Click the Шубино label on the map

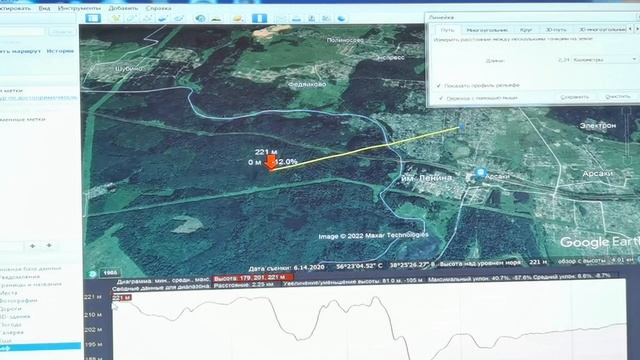point(129,69)
